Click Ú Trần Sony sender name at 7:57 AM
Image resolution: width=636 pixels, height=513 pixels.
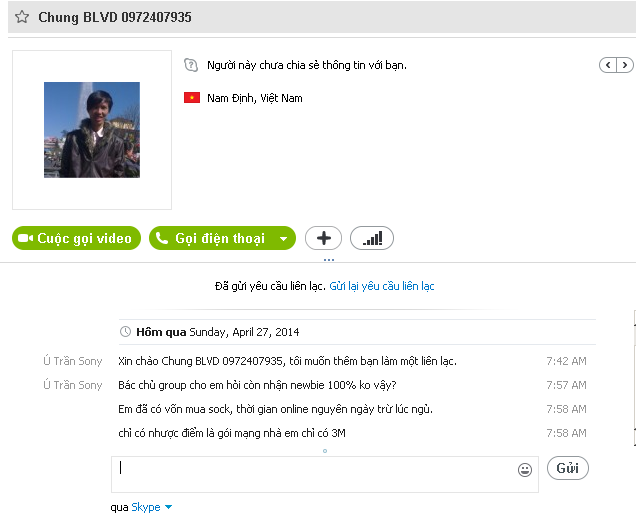click(73, 385)
